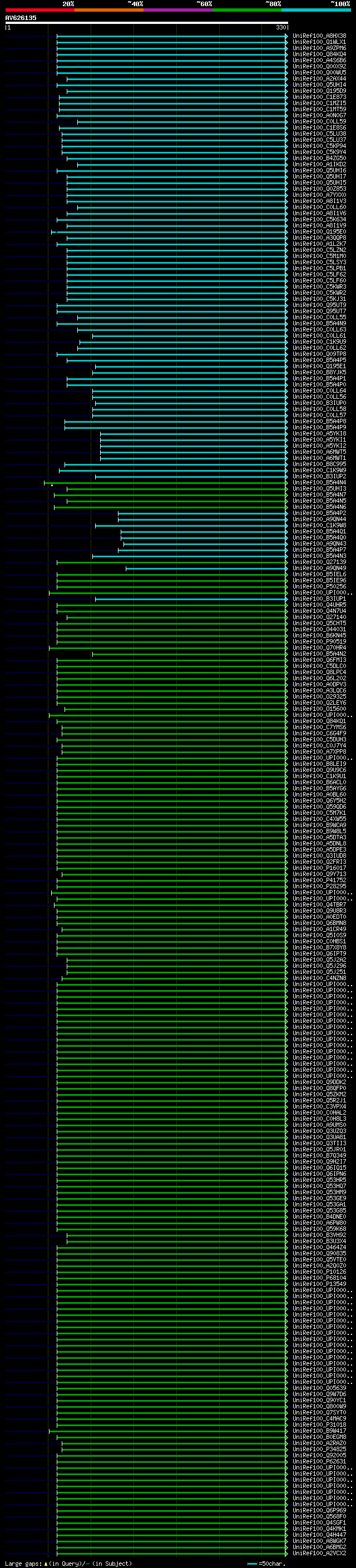Screen dimensions: 356x1568
Task: Select the AV626135 query label
Action: tap(21, 18)
